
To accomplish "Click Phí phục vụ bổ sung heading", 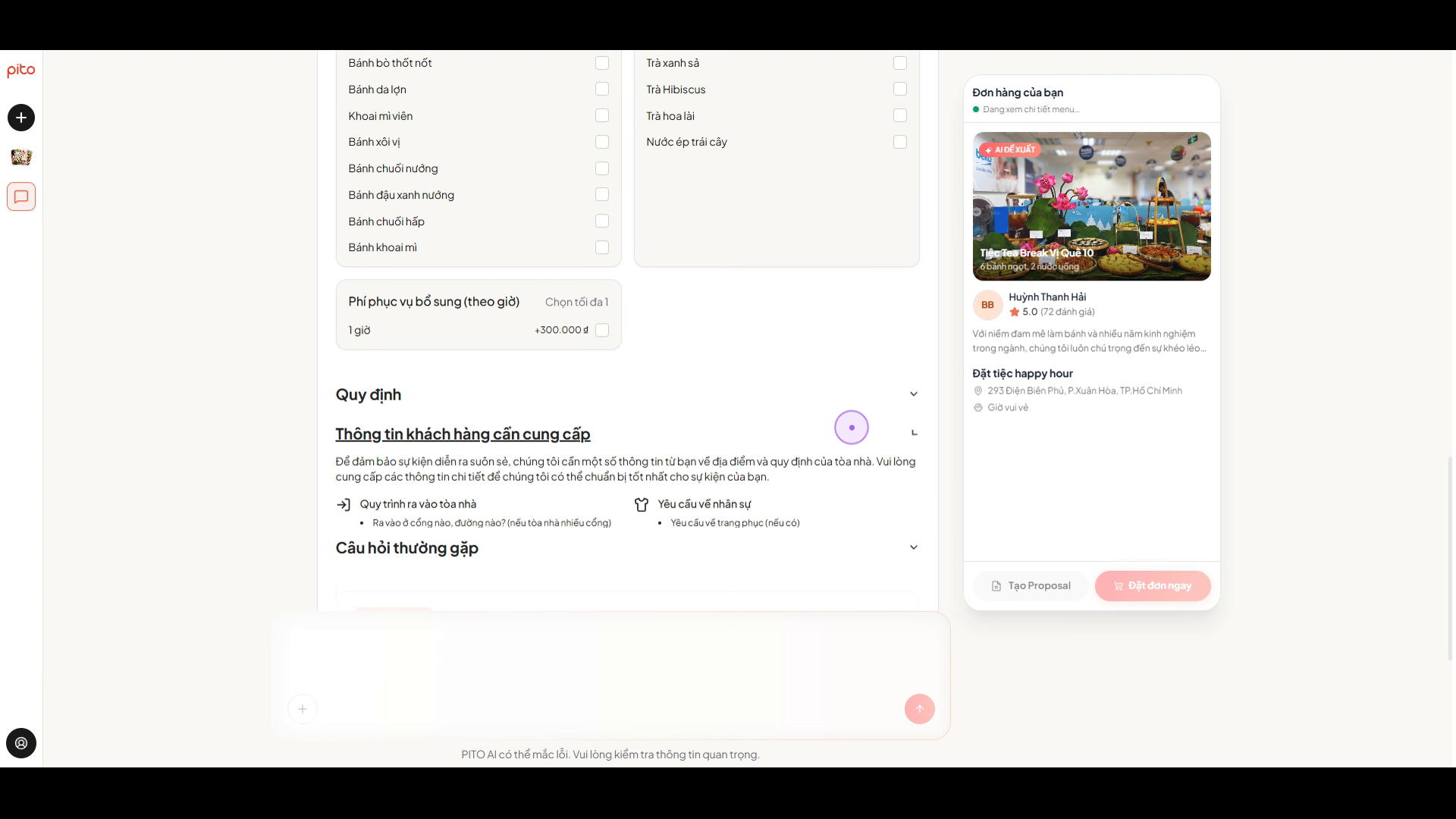I will [x=434, y=302].
